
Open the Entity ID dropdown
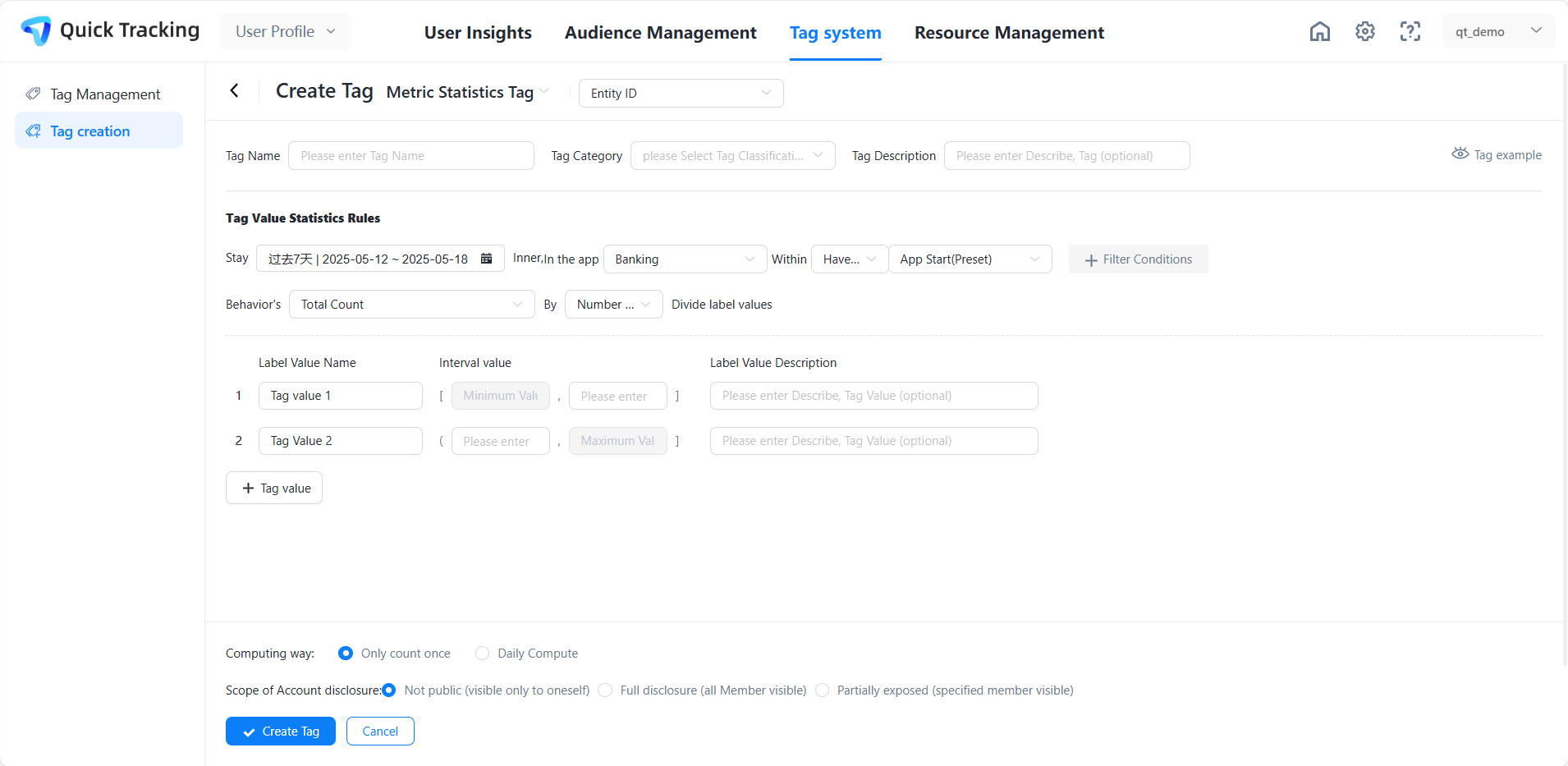pos(681,93)
